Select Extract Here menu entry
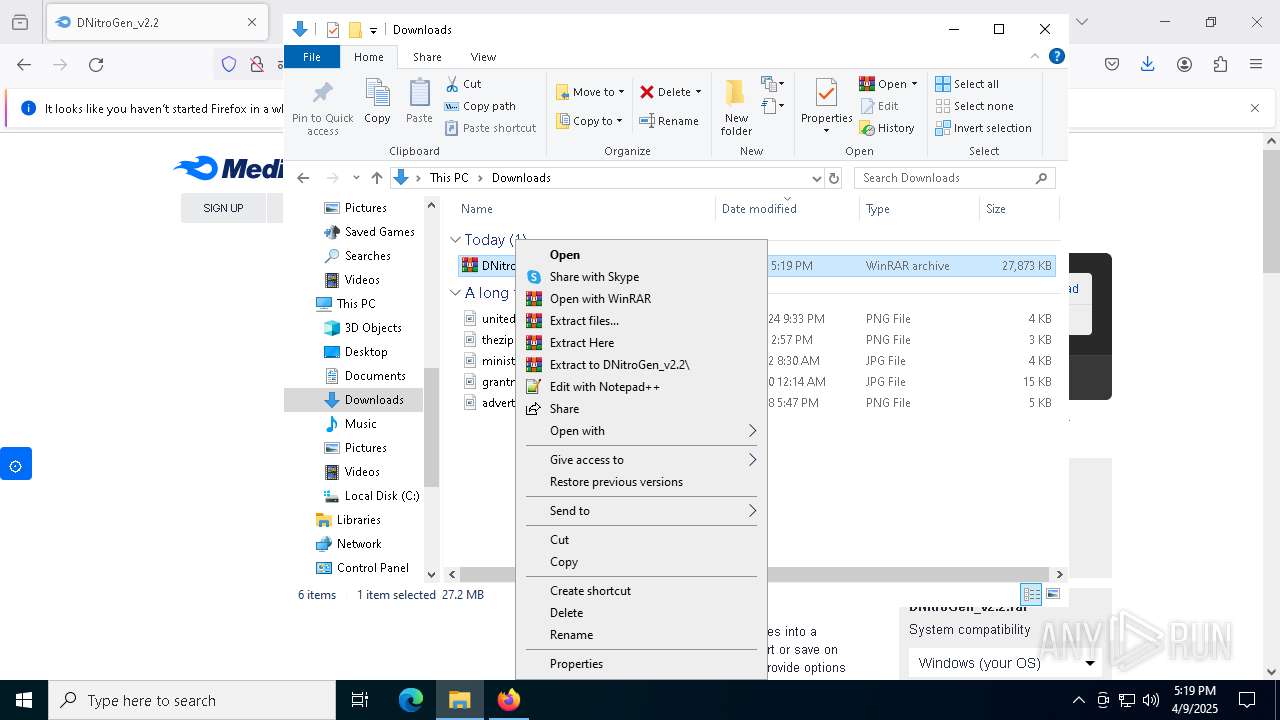Screen dimensions: 1280x720 coord(640,343)
